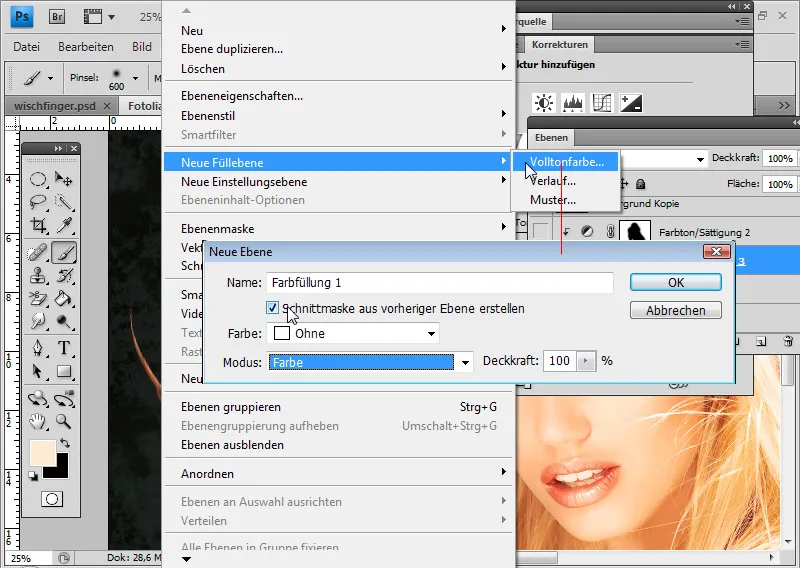Select the Smudge finger tool

tap(38, 321)
